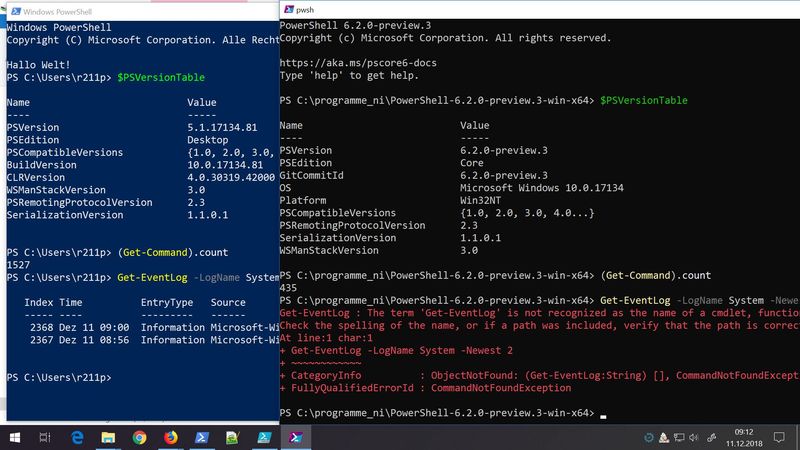Open Firefox from the taskbar

[170, 437]
